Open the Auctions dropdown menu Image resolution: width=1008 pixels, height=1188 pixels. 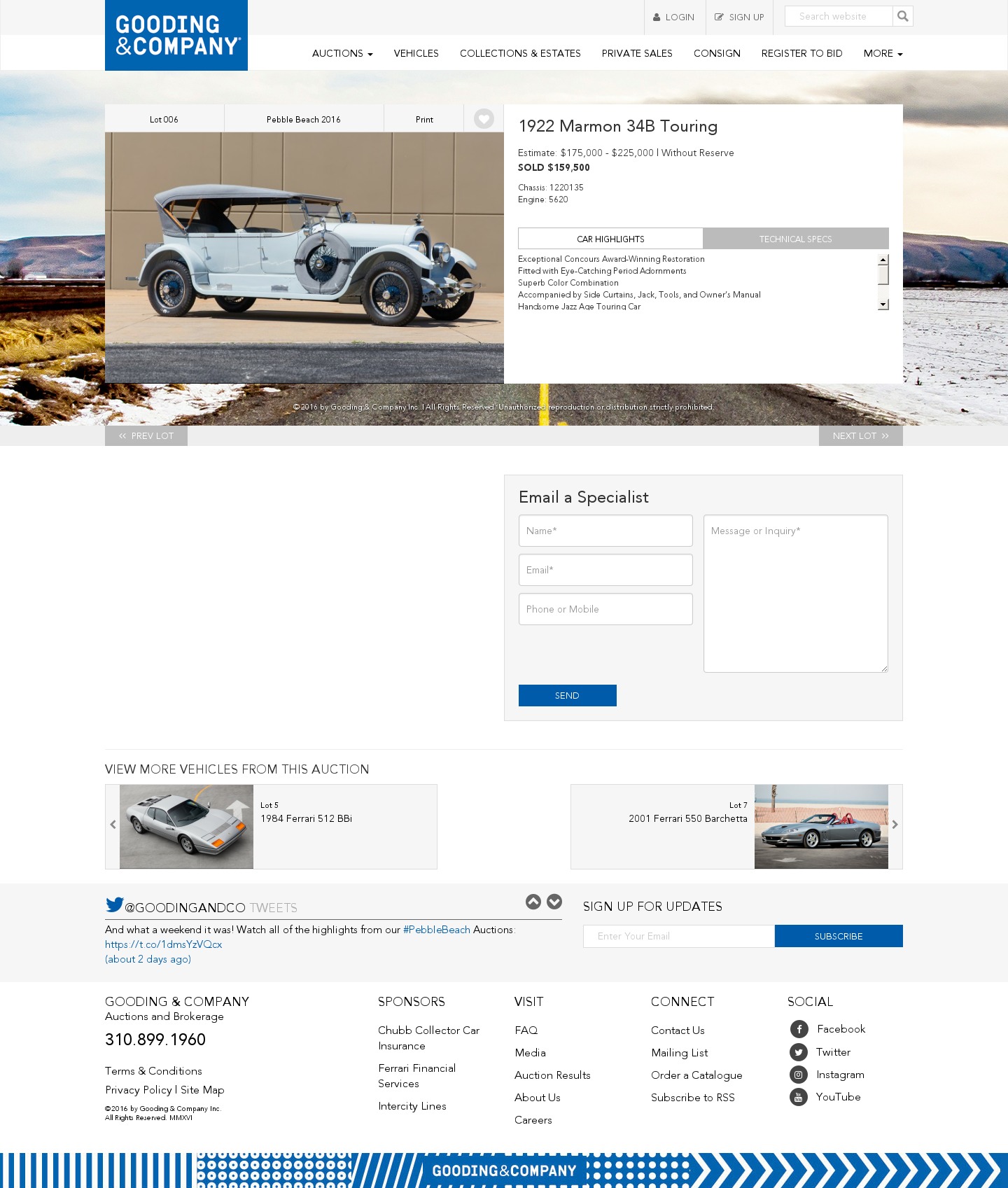pyautogui.click(x=342, y=53)
